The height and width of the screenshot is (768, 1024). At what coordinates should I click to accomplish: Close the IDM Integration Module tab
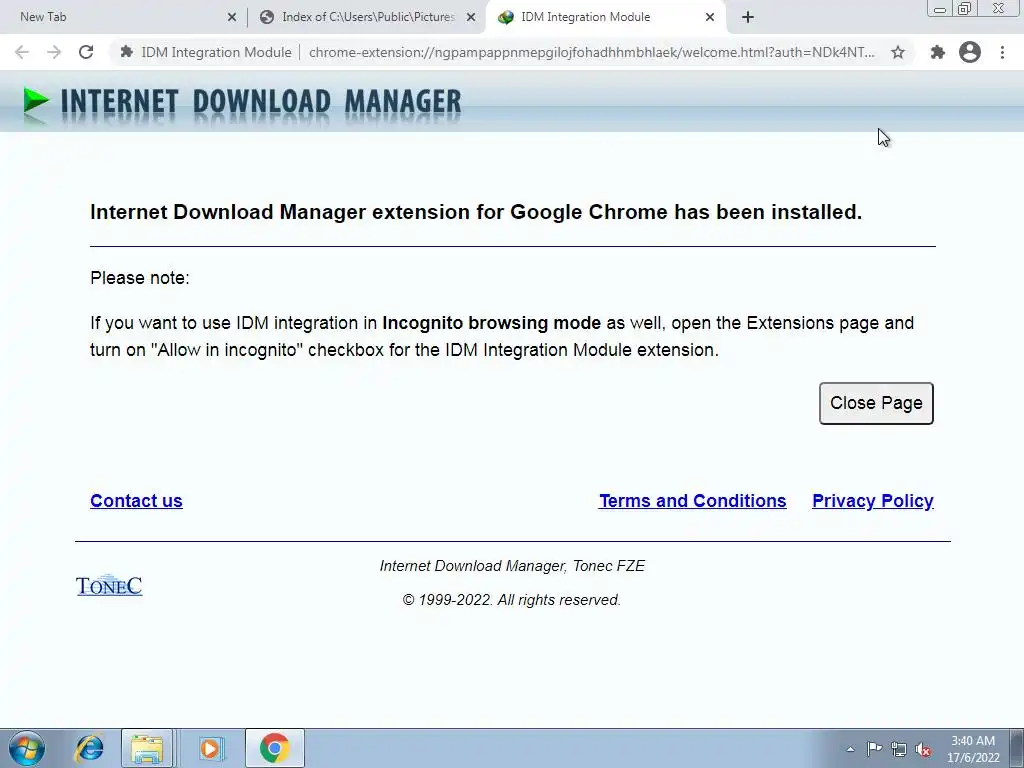pyautogui.click(x=710, y=18)
